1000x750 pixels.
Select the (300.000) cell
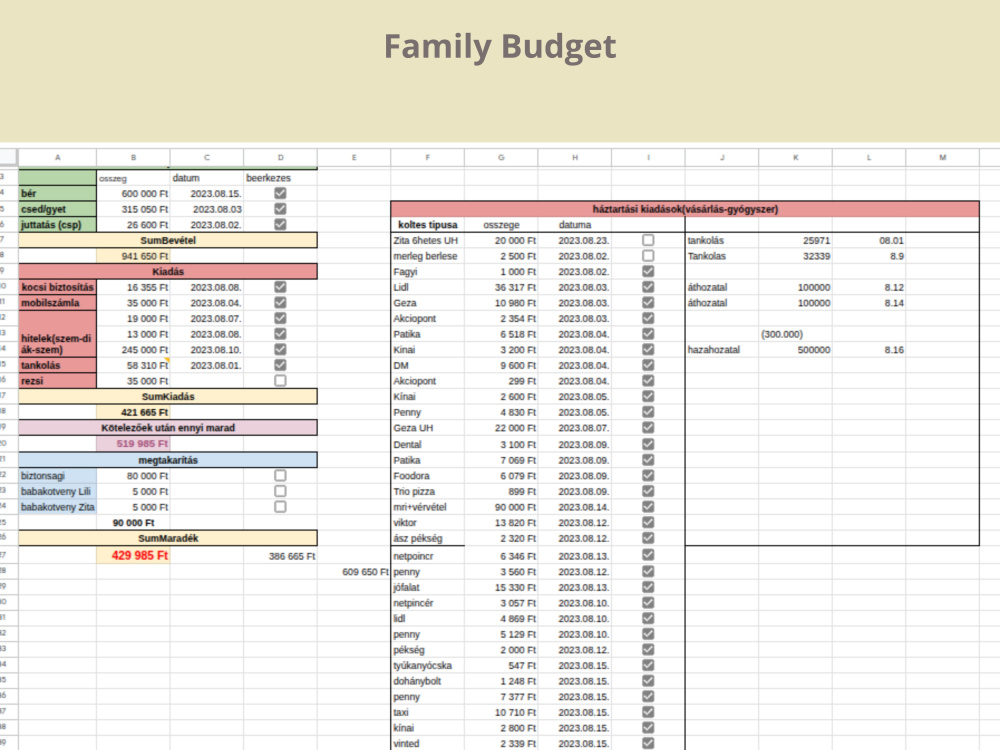click(x=795, y=334)
